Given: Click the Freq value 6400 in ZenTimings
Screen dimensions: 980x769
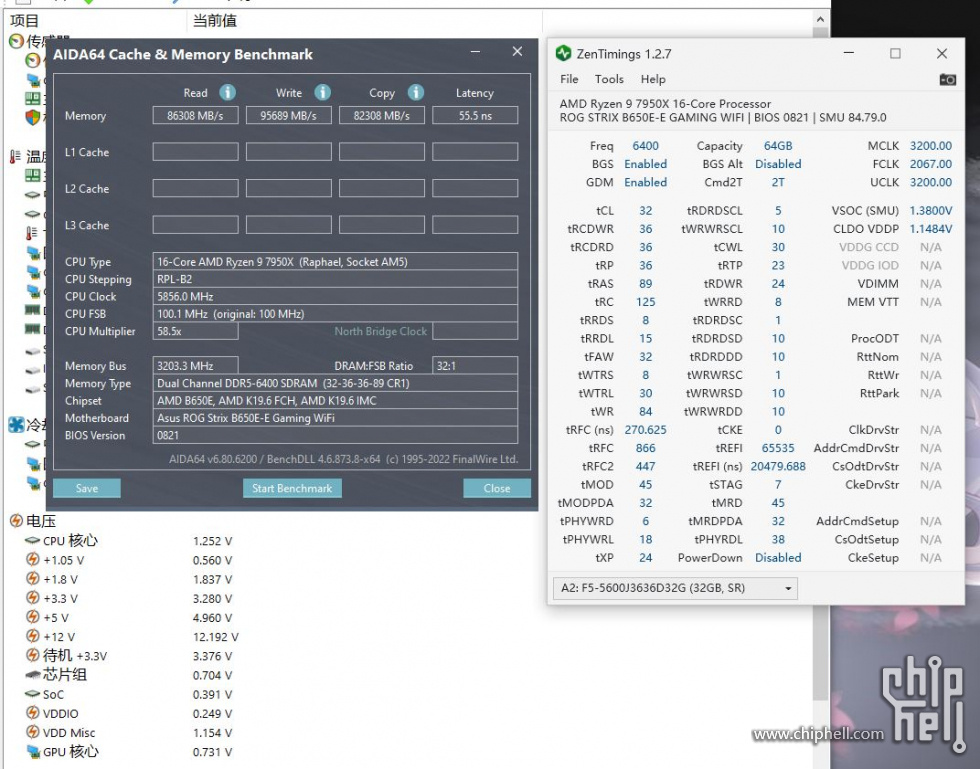Looking at the screenshot, I should pyautogui.click(x=646, y=146).
